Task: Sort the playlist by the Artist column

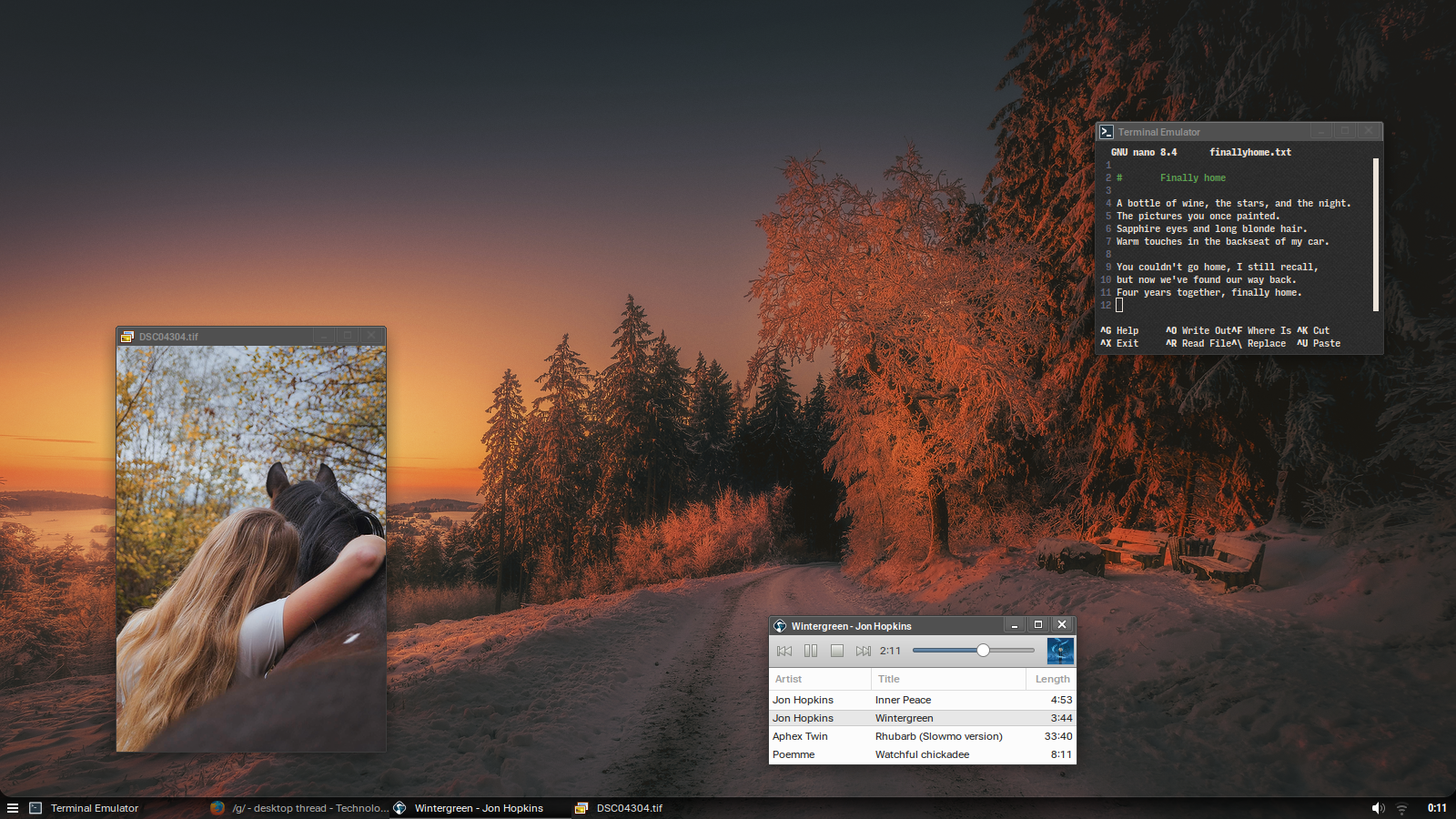Action: 820,679
